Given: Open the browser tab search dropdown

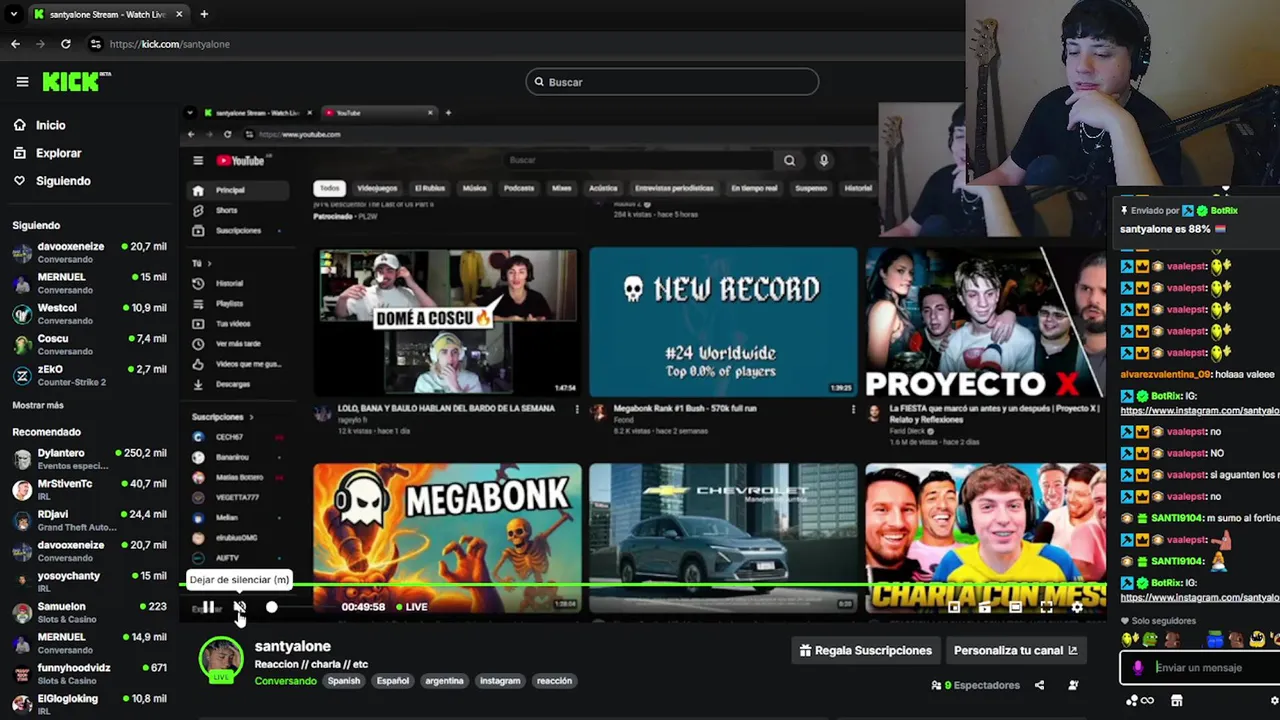Looking at the screenshot, I should coord(13,14).
